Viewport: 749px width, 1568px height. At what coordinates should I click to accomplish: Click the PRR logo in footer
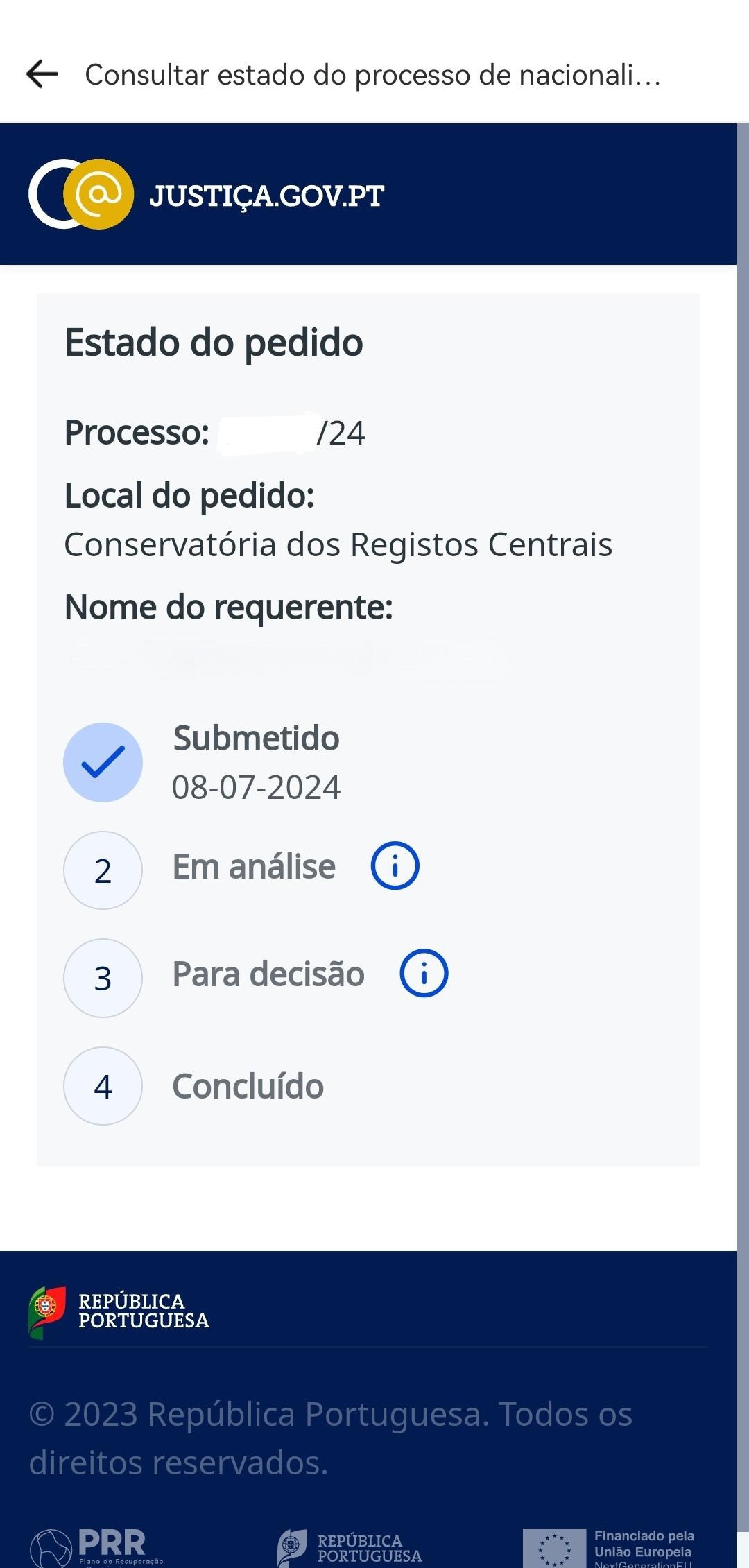click(x=97, y=1547)
